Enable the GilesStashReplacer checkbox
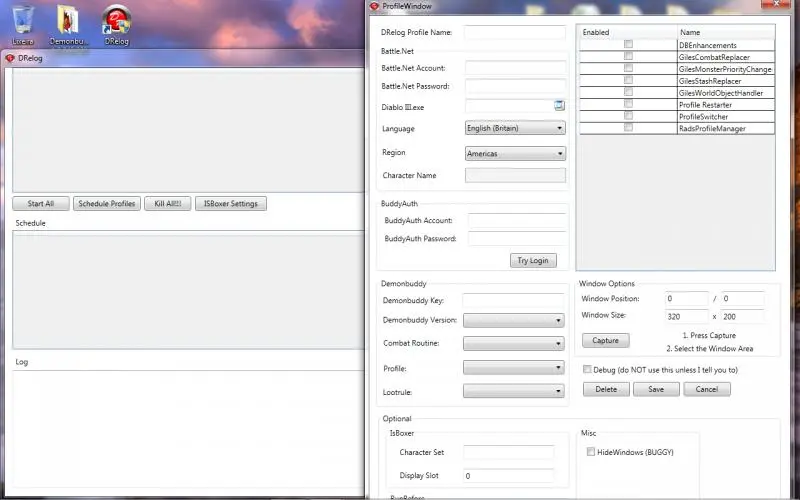The width and height of the screenshot is (800, 500). (x=628, y=80)
